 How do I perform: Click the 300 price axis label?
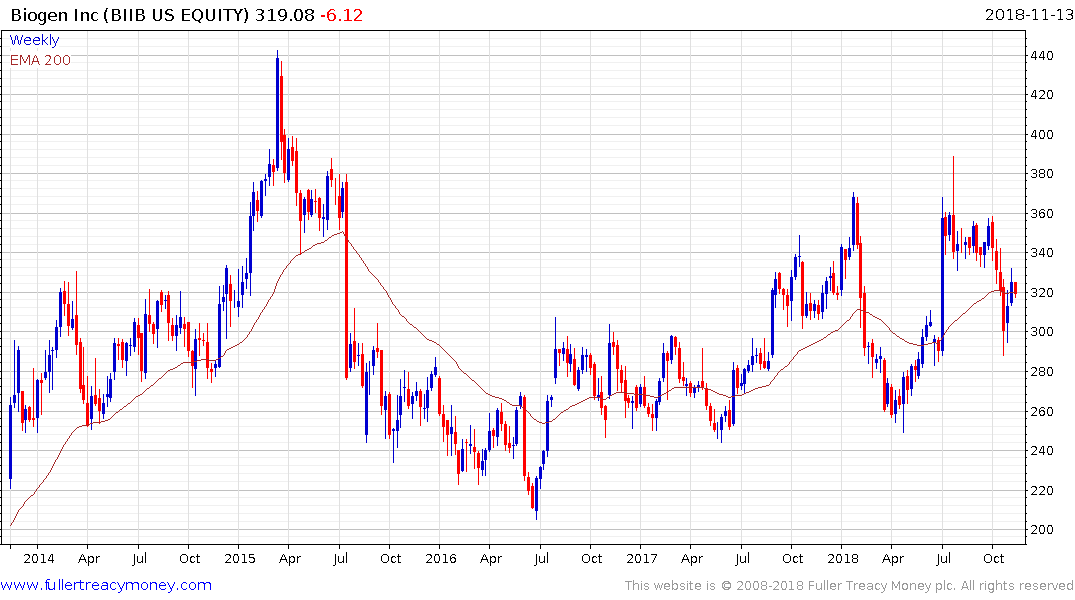click(1042, 331)
